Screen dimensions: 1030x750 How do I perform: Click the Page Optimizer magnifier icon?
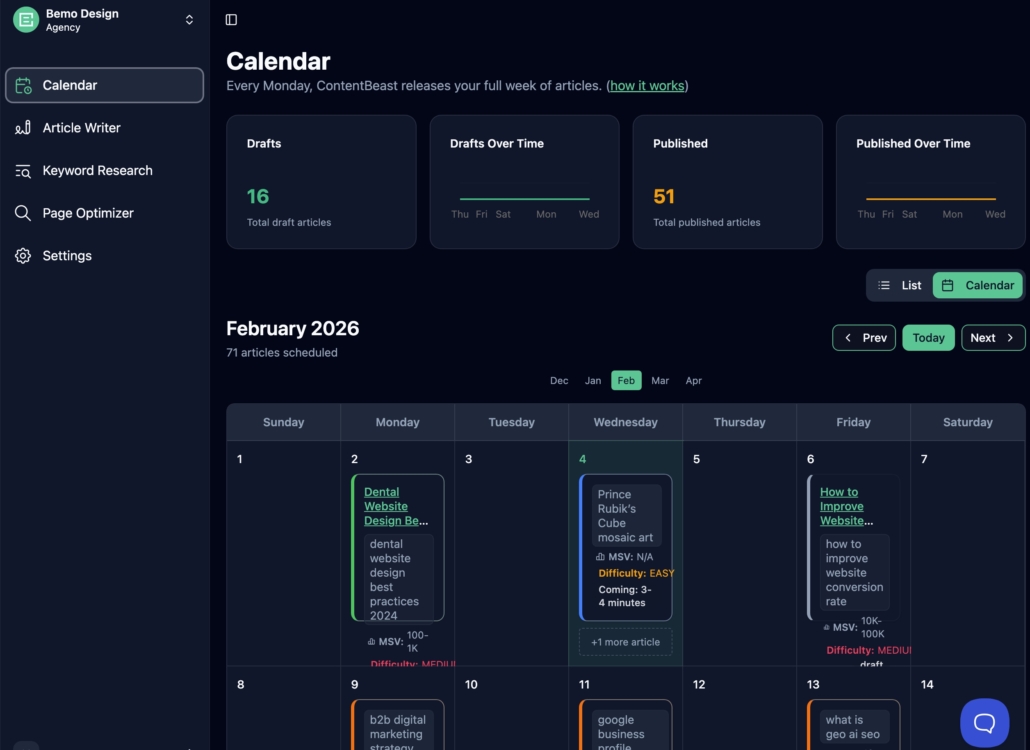23,213
